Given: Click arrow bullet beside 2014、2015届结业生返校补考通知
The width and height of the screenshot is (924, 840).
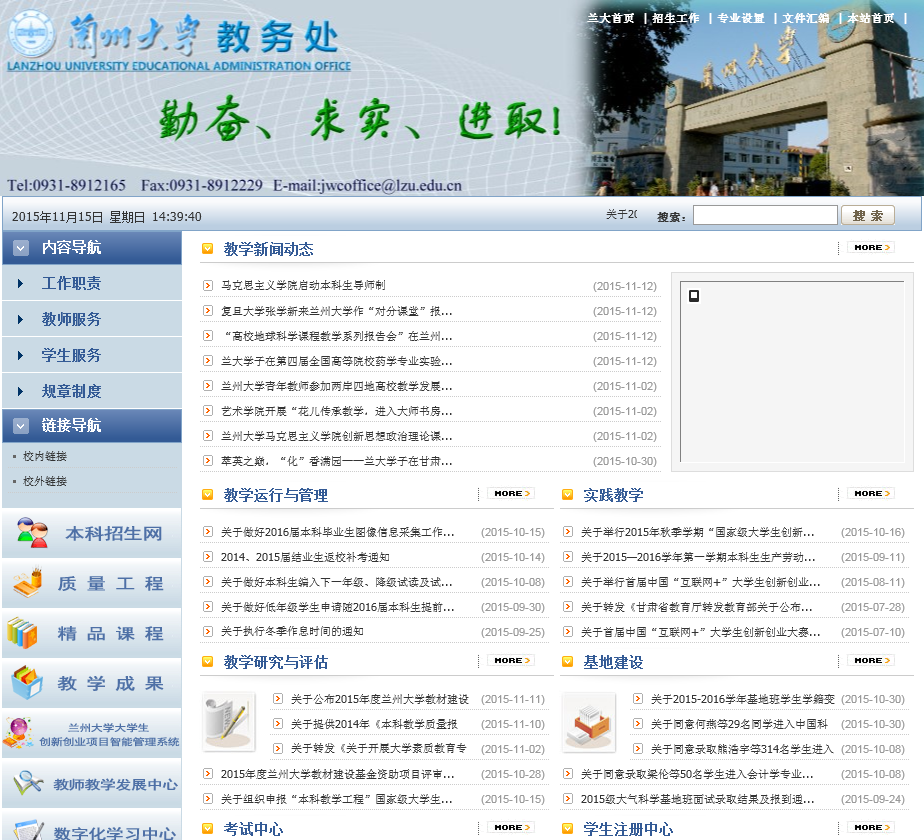Looking at the screenshot, I should [207, 556].
